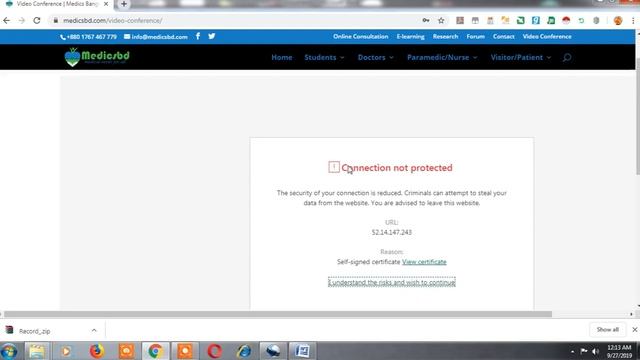Click the green music note extension icon
640x360 pixels.
pyautogui.click(x=551, y=20)
